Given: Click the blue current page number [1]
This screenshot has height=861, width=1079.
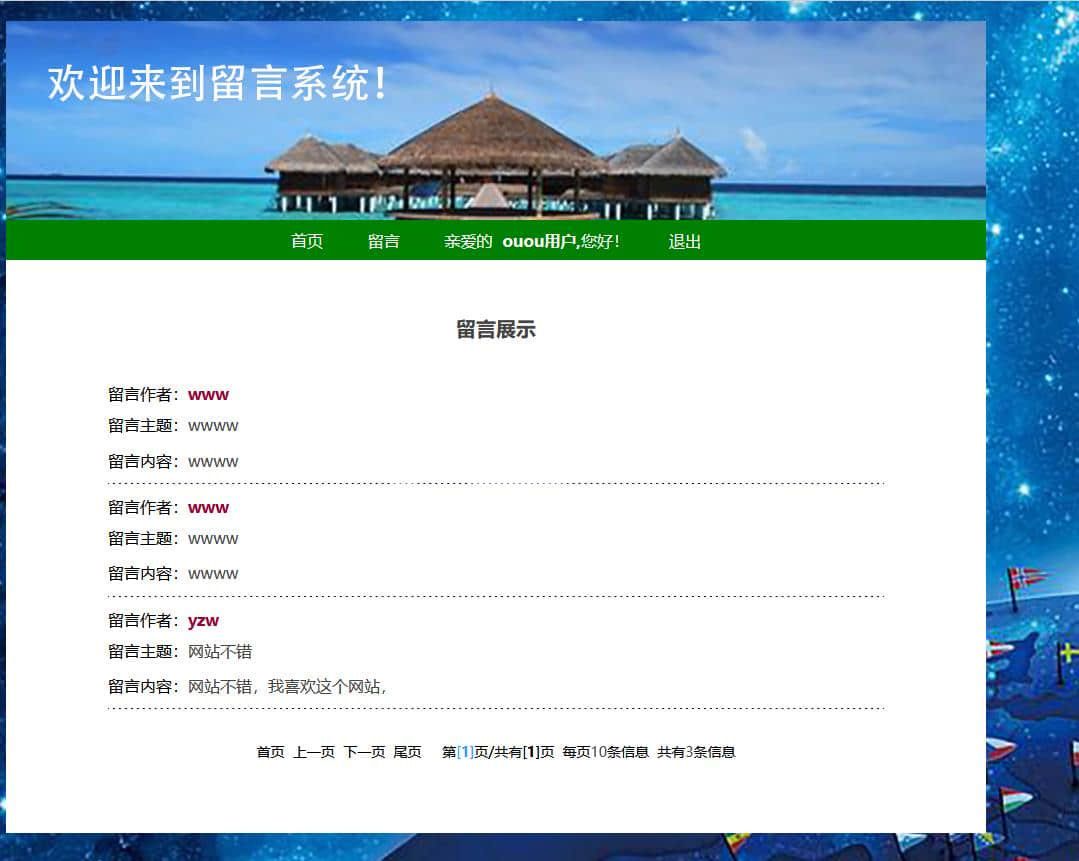Looking at the screenshot, I should pyautogui.click(x=465, y=752).
